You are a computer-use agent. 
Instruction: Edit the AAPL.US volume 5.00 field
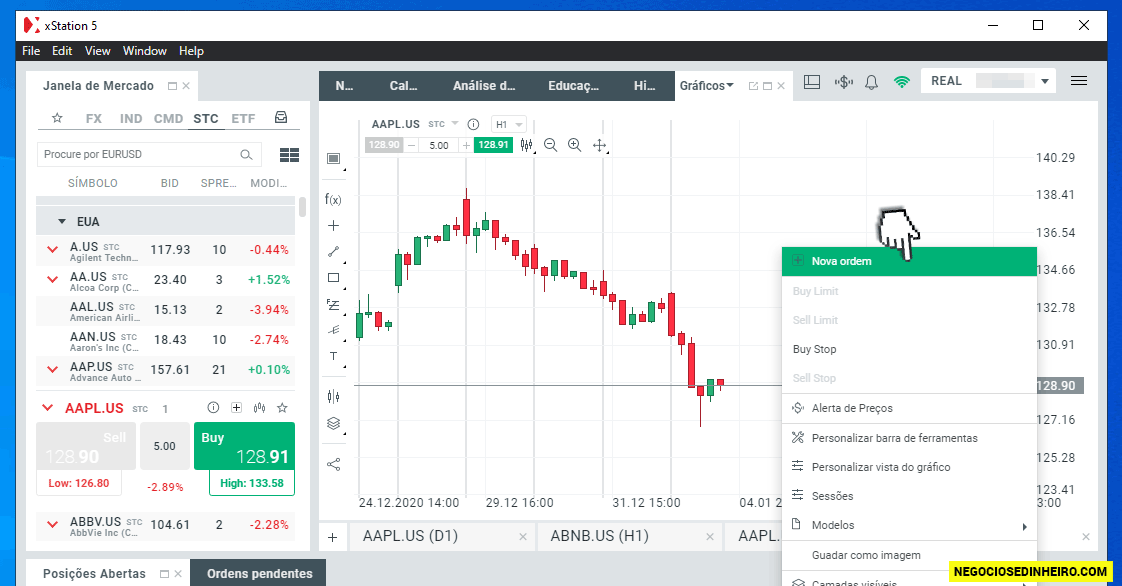tap(165, 446)
